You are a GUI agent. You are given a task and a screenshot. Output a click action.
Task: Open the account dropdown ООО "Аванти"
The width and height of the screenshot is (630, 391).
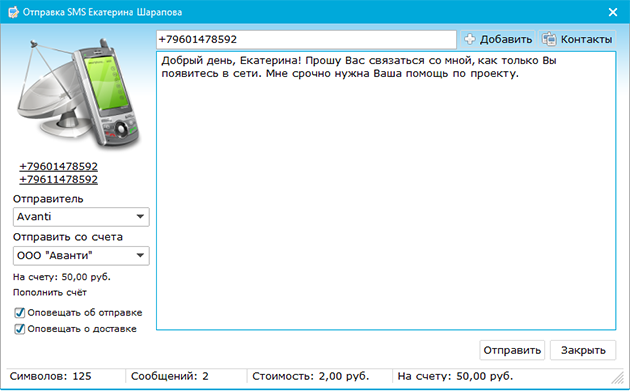click(81, 256)
